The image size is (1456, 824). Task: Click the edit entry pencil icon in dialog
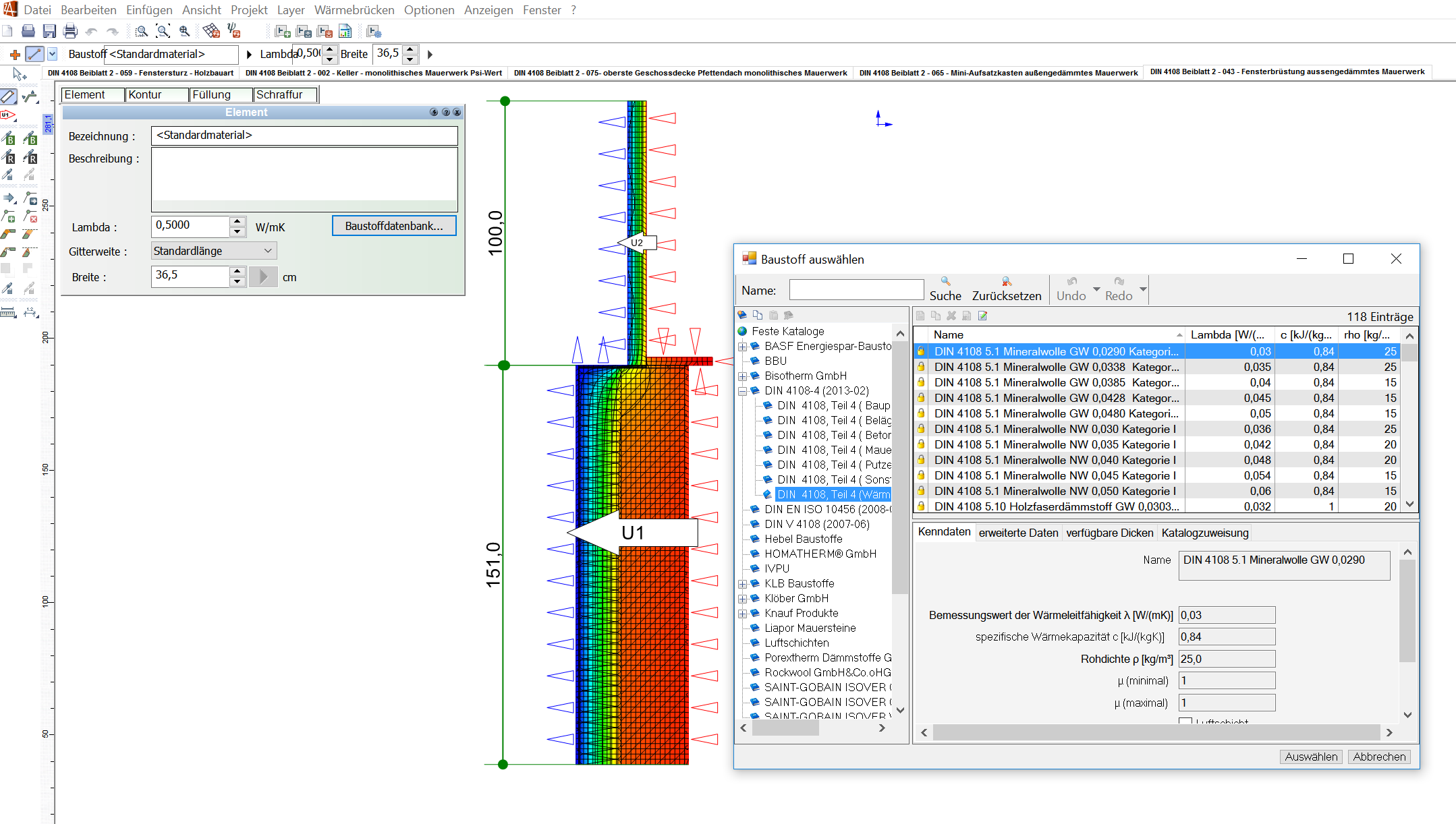982,316
